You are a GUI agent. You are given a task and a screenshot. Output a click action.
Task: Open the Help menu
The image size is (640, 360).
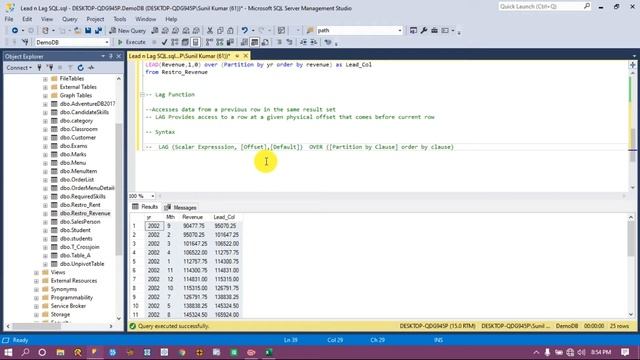point(171,19)
